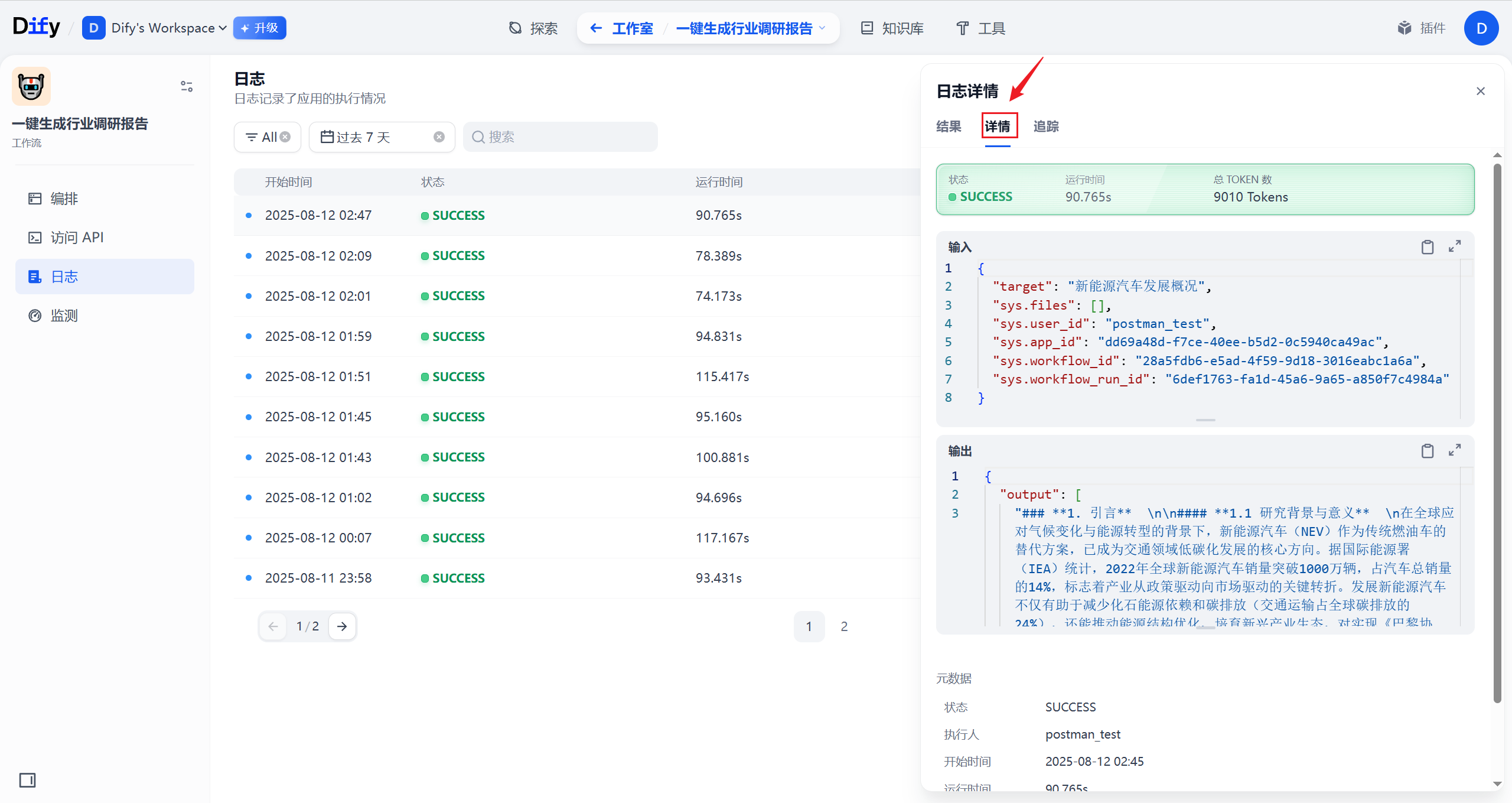Open the log row 2025-08-12 02:47
The width and height of the screenshot is (1512, 803).
pyautogui.click(x=576, y=216)
